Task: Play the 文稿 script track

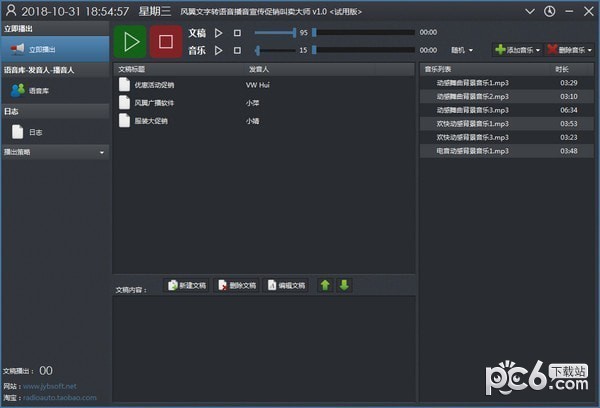Action: point(219,33)
